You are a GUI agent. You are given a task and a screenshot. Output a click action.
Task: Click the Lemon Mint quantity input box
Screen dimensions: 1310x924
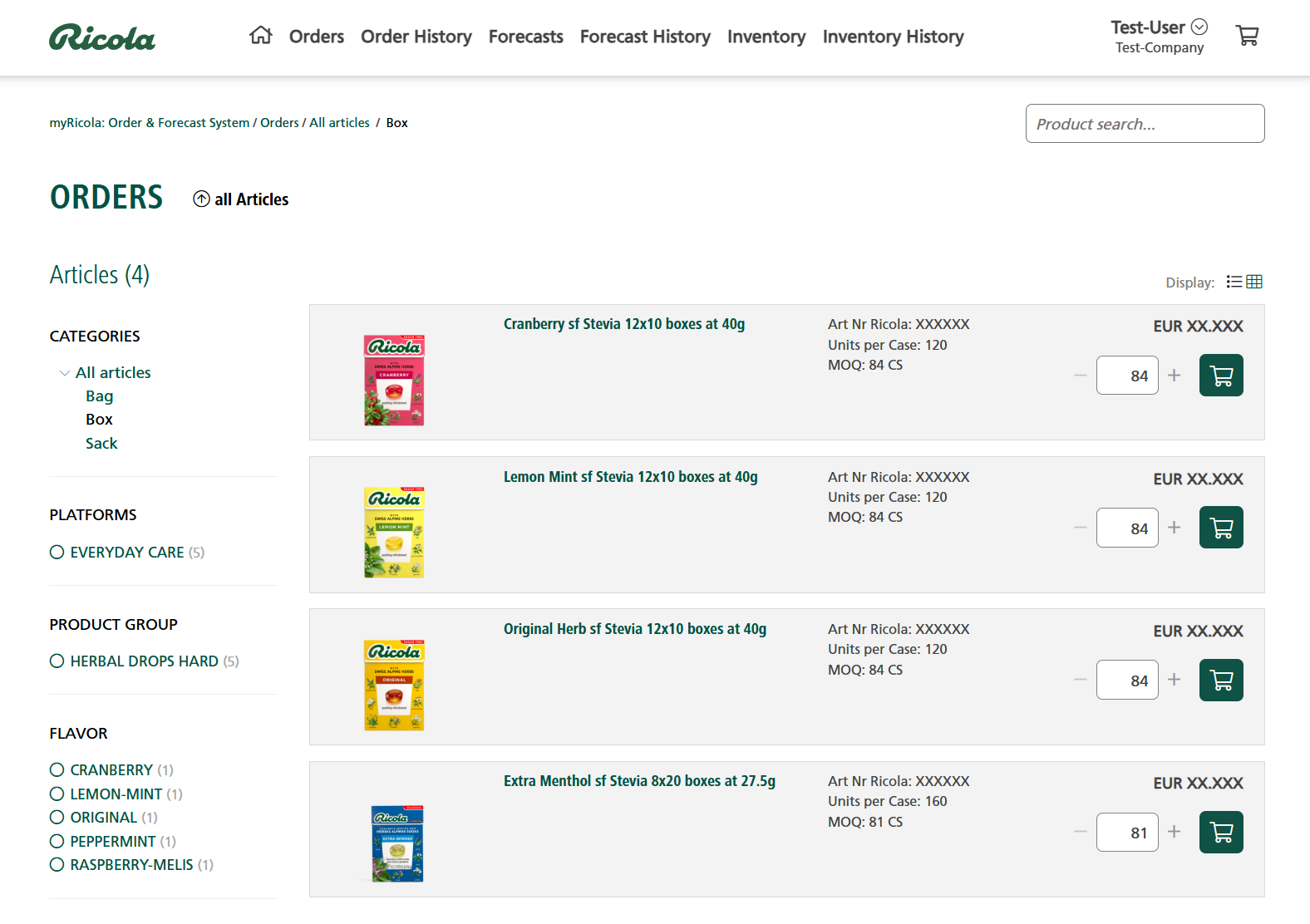1127,528
